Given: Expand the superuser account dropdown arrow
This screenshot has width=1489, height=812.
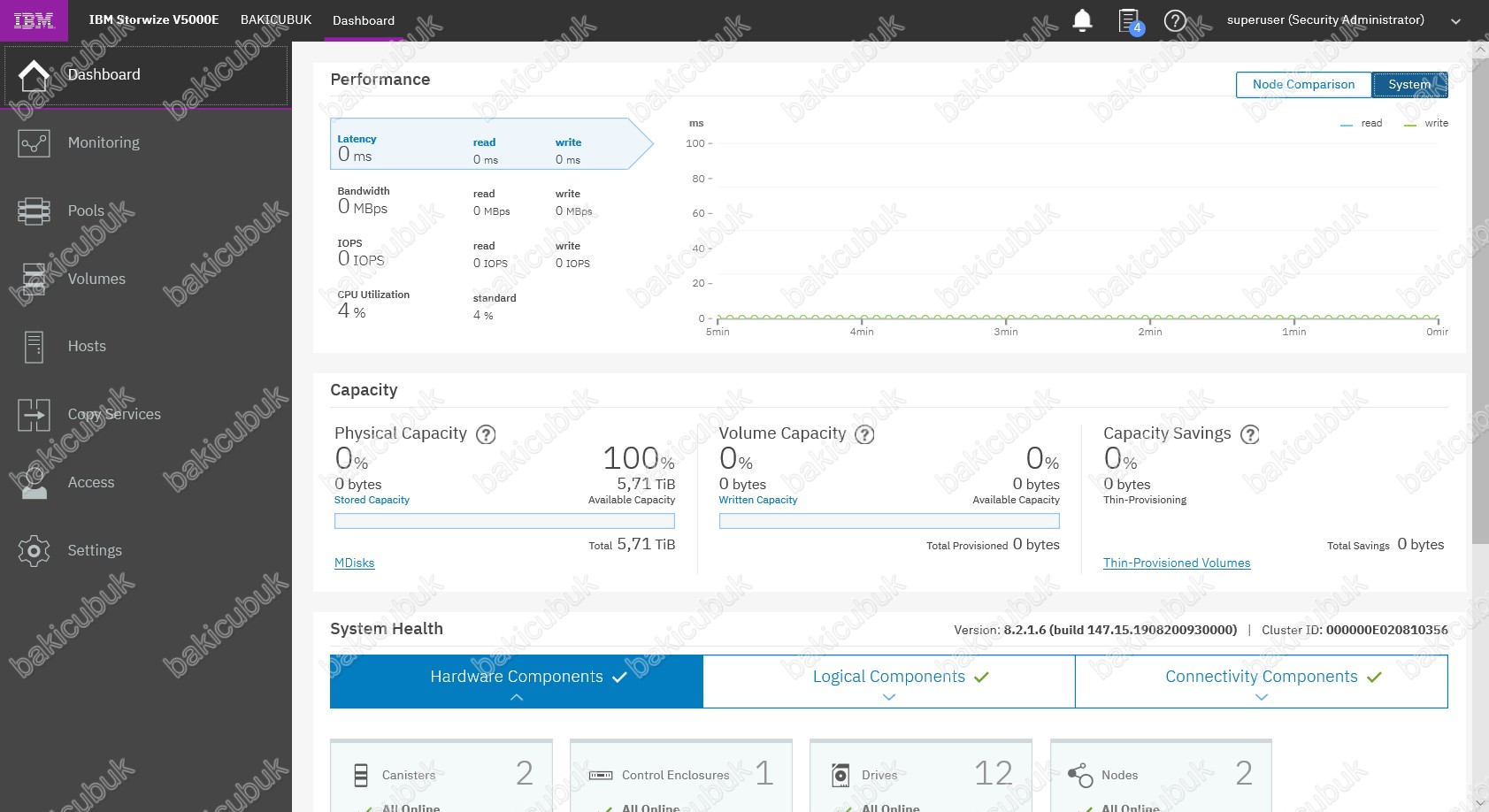Looking at the screenshot, I should point(1455,21).
